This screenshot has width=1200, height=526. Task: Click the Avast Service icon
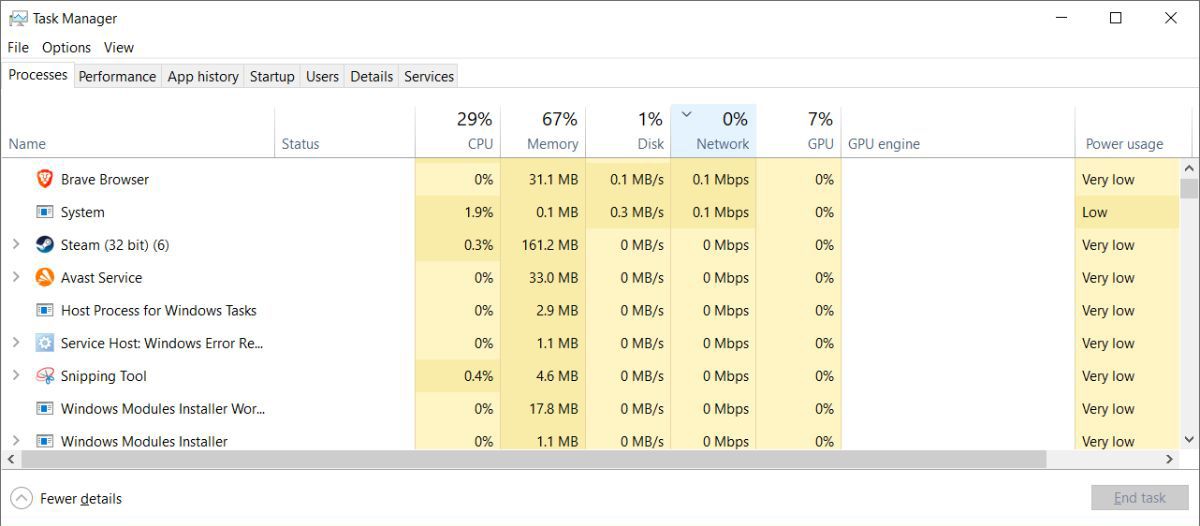45,278
